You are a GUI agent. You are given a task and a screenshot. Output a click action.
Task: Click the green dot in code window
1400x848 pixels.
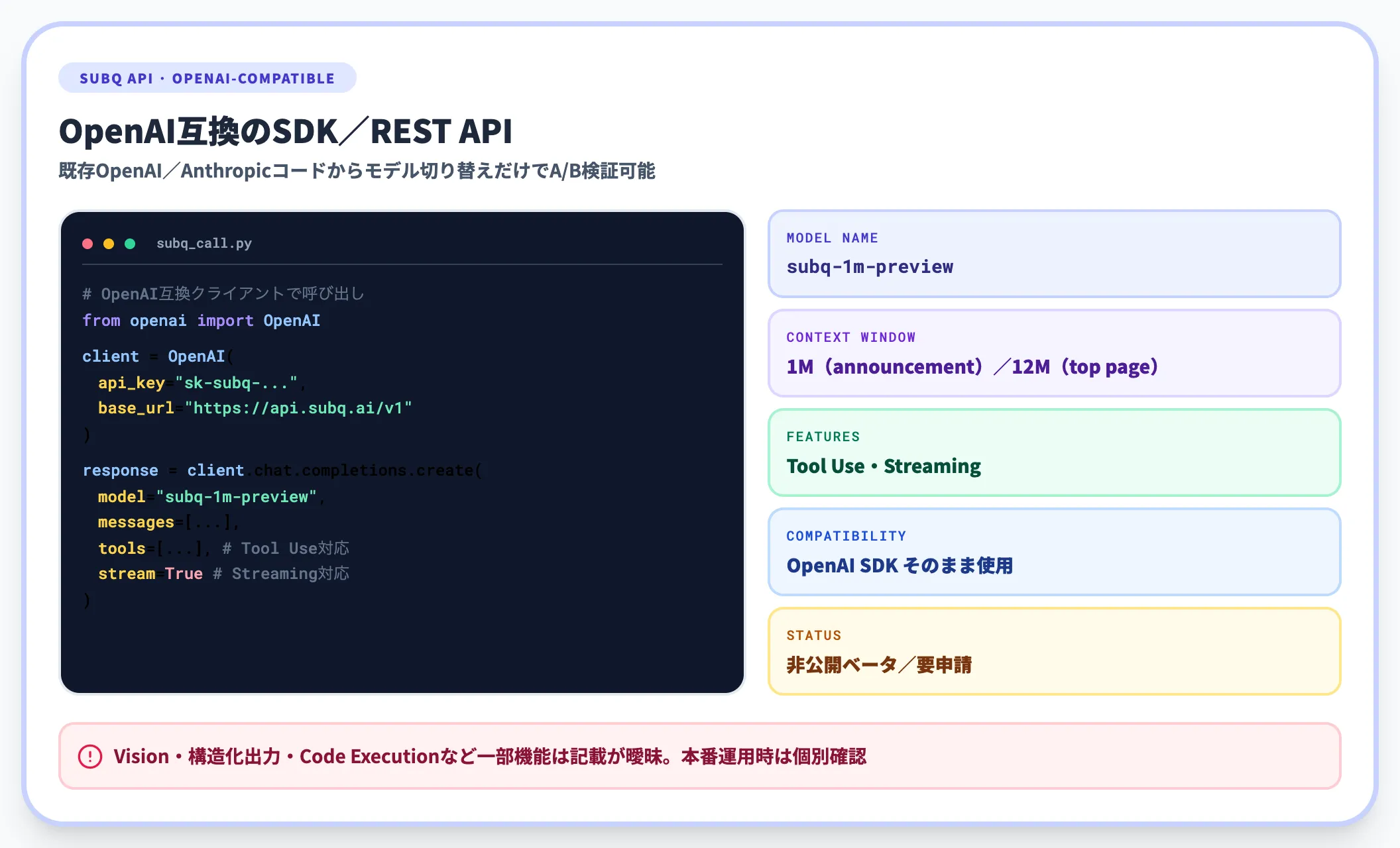[130, 244]
